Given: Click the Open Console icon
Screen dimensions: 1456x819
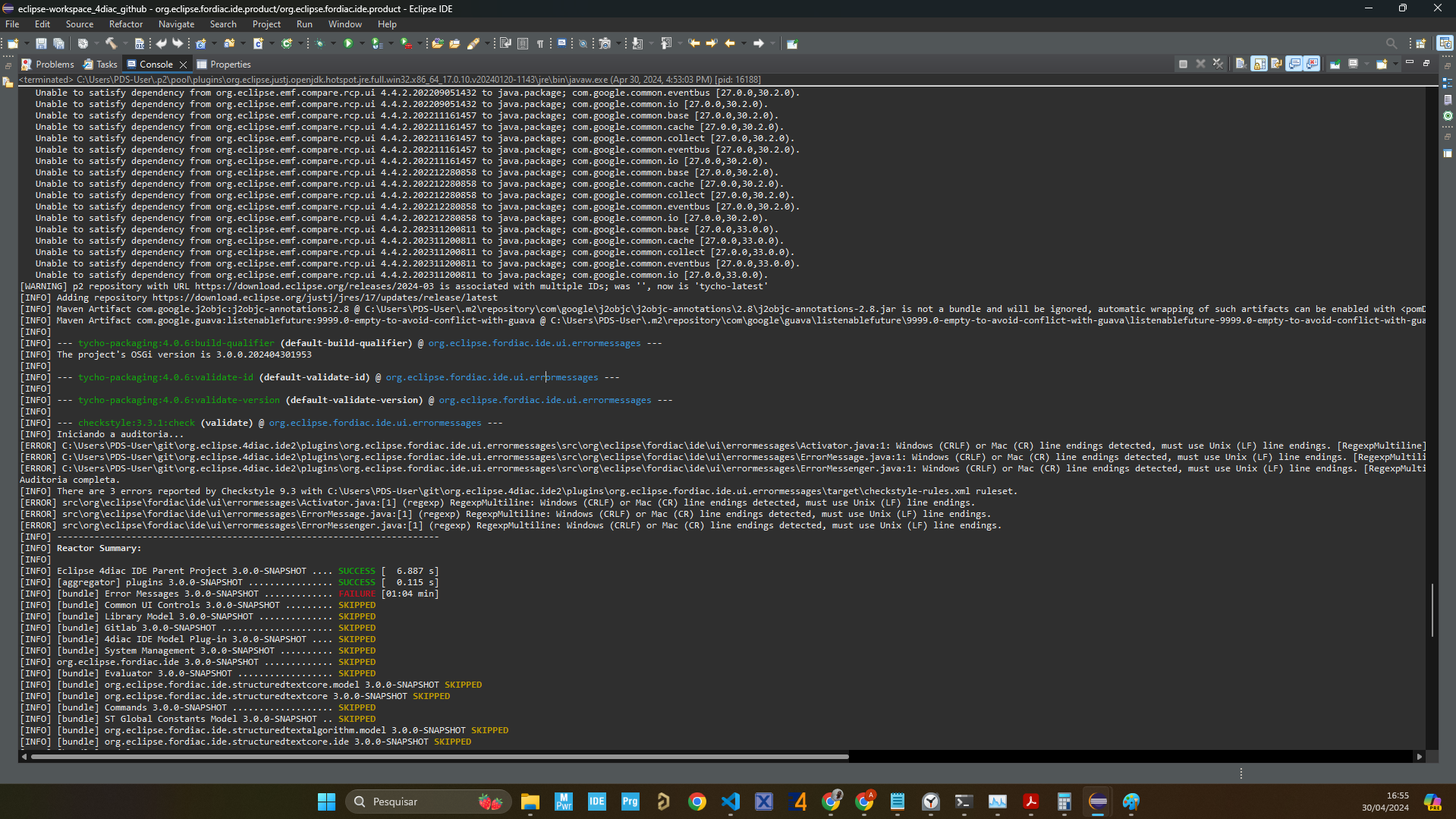Looking at the screenshot, I should tap(1382, 64).
